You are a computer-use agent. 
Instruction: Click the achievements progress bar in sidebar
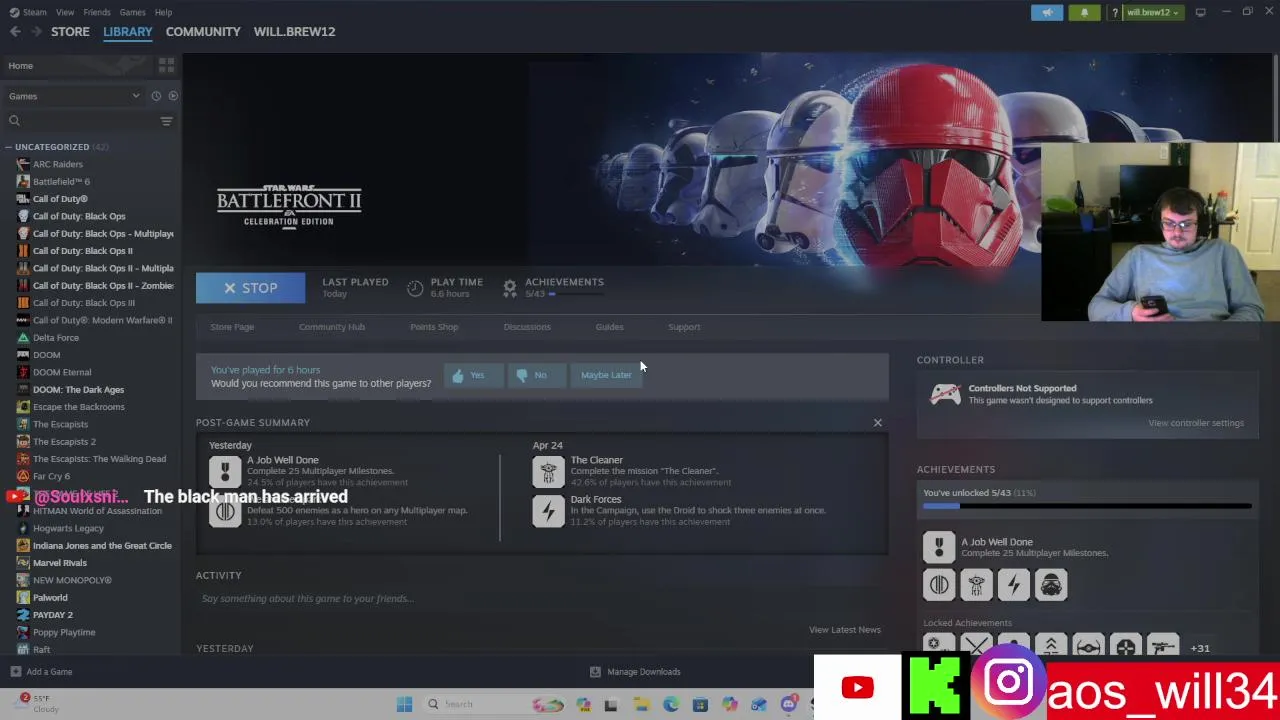1087,506
